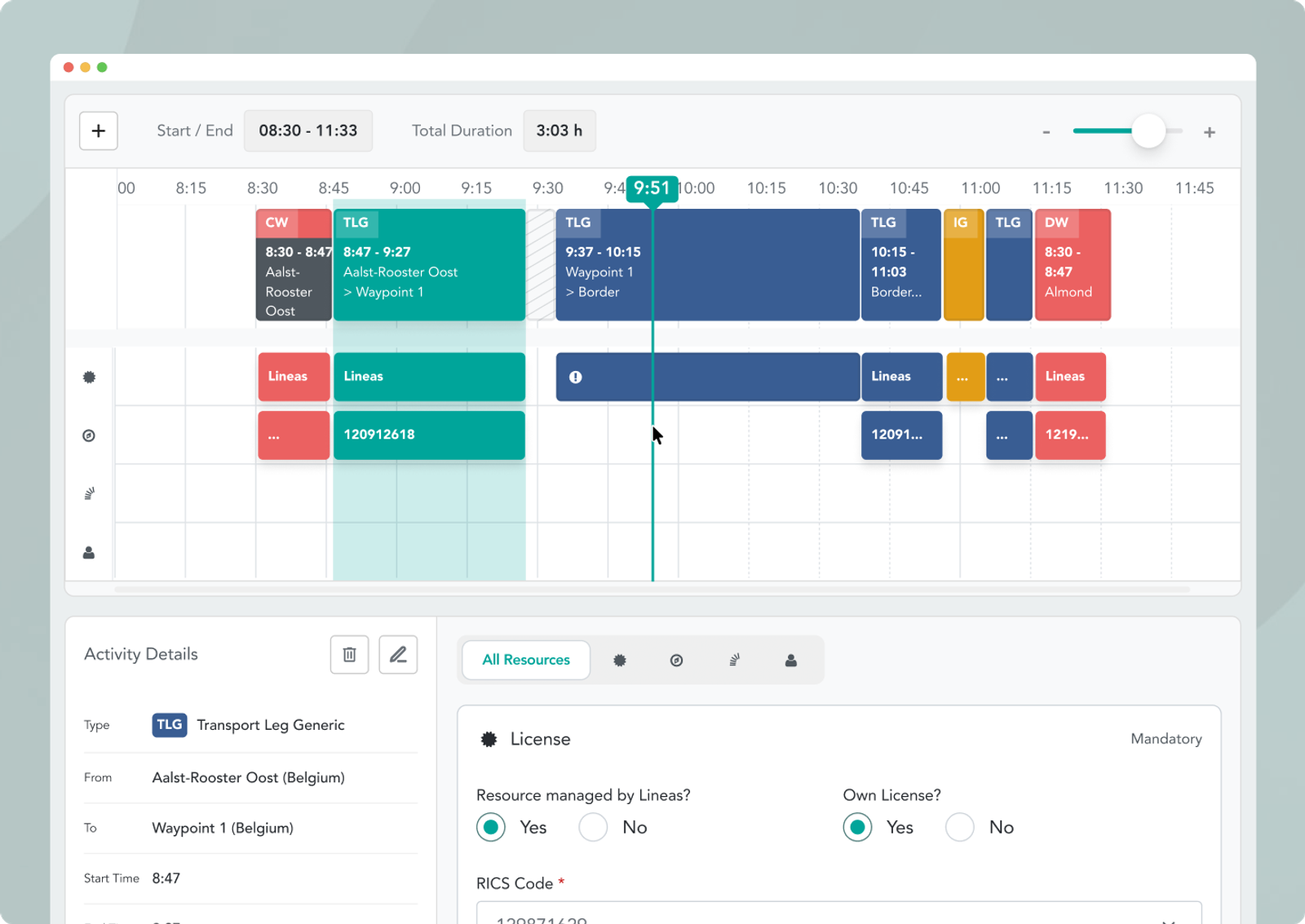Open the RICS Code dropdown
This screenshot has width=1305, height=924.
(x=839, y=913)
